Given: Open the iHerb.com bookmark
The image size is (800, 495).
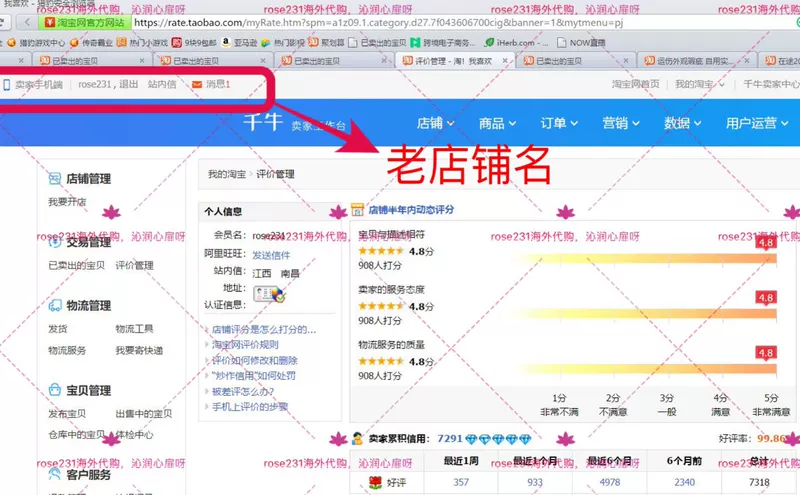Looking at the screenshot, I should 515,42.
